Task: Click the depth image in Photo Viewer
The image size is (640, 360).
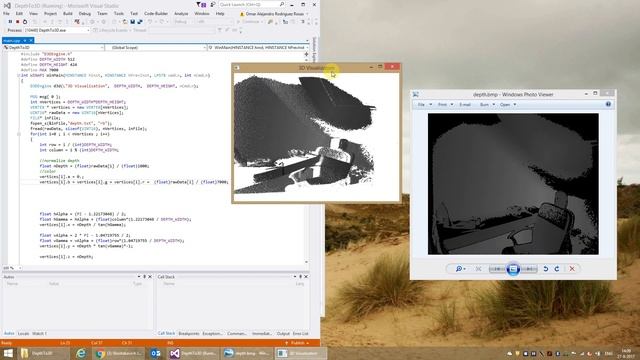Action: (513, 184)
